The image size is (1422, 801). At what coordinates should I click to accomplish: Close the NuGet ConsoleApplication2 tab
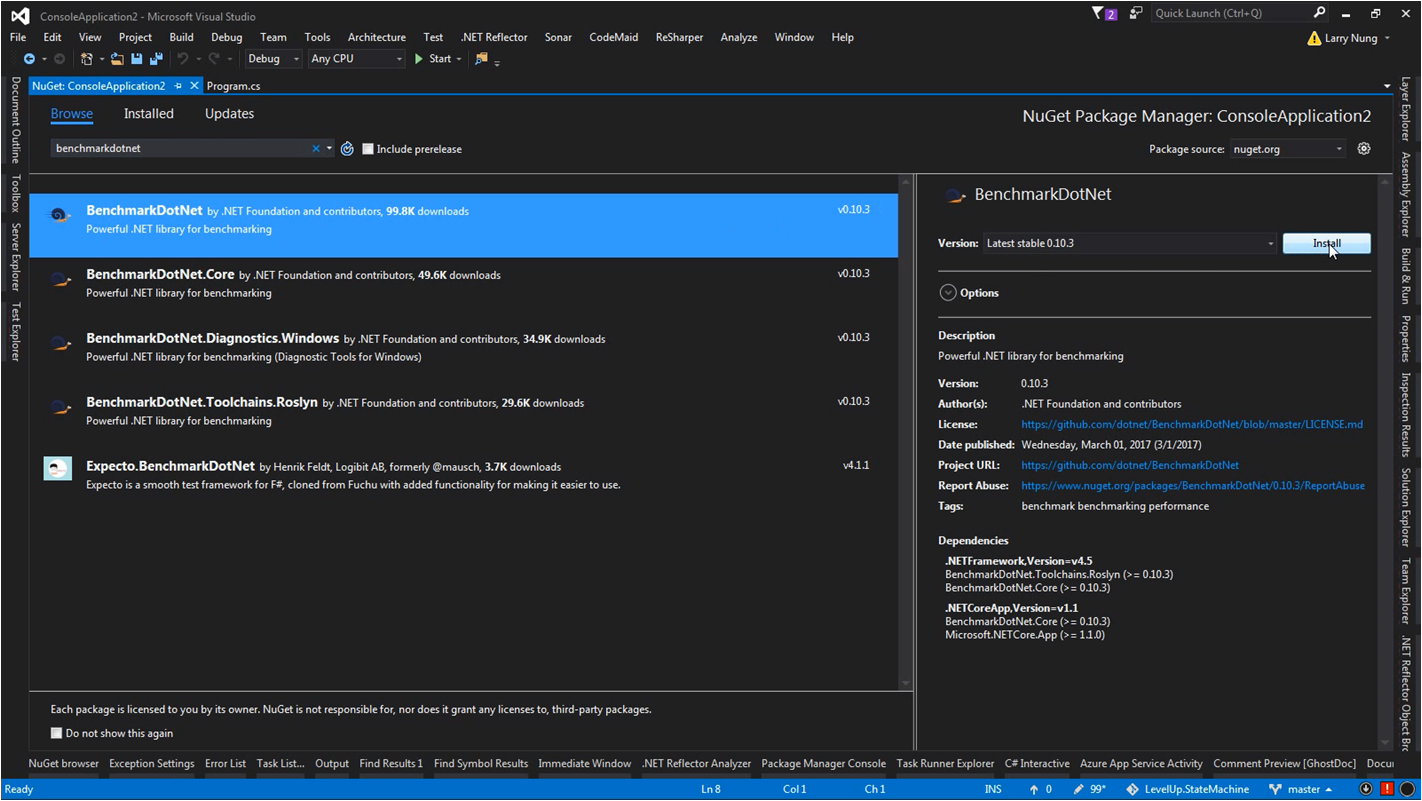(x=195, y=86)
